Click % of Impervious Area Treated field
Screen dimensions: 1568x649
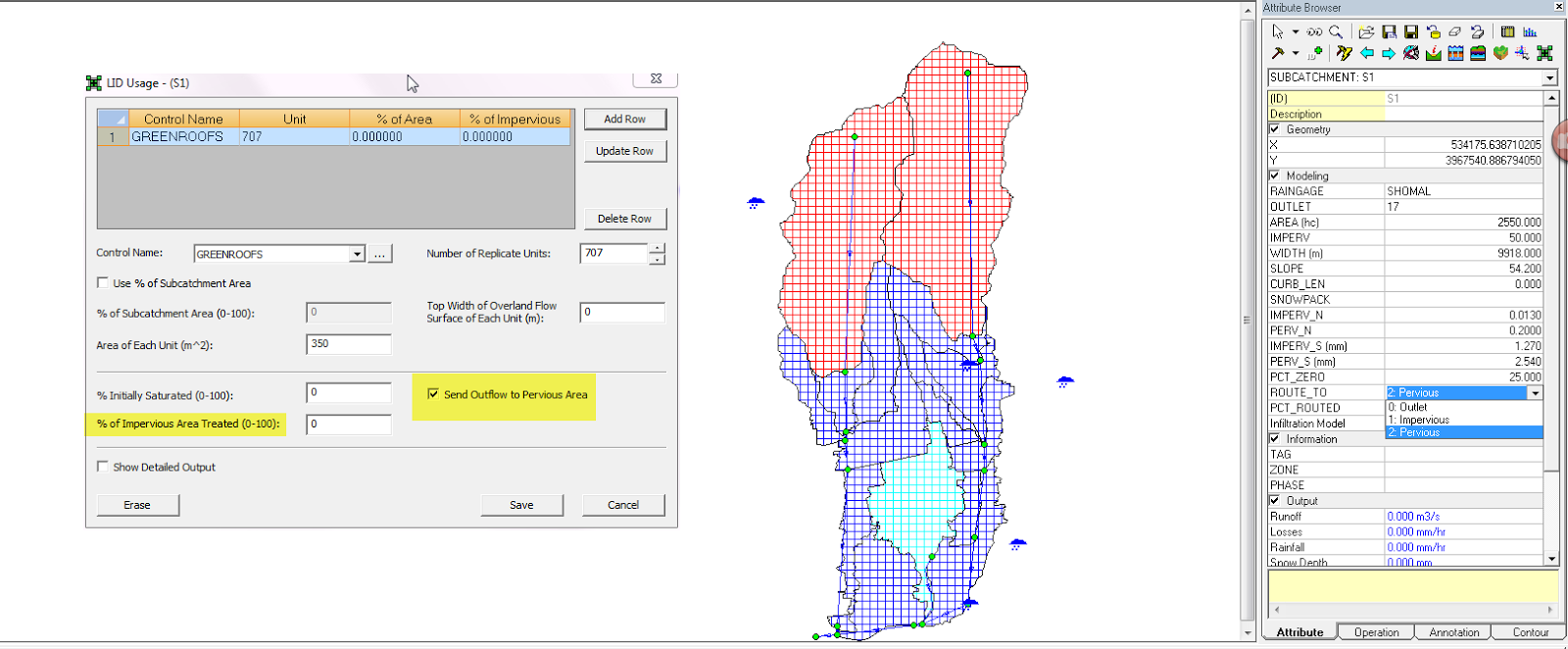(349, 424)
